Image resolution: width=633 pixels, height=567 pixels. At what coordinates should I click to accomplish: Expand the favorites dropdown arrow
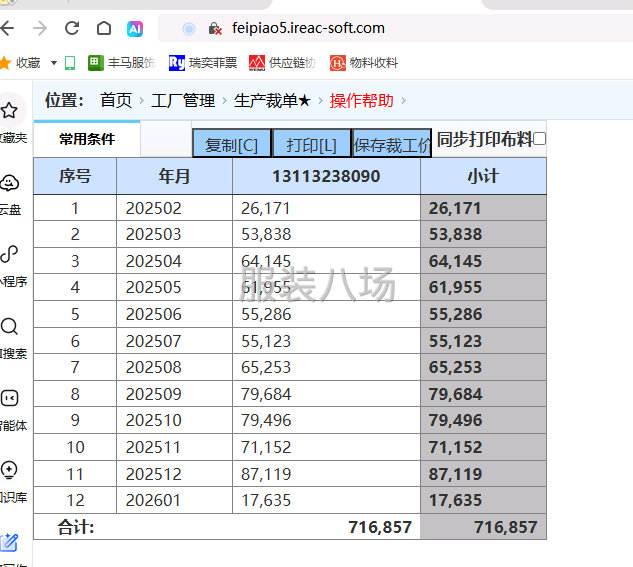[x=54, y=63]
